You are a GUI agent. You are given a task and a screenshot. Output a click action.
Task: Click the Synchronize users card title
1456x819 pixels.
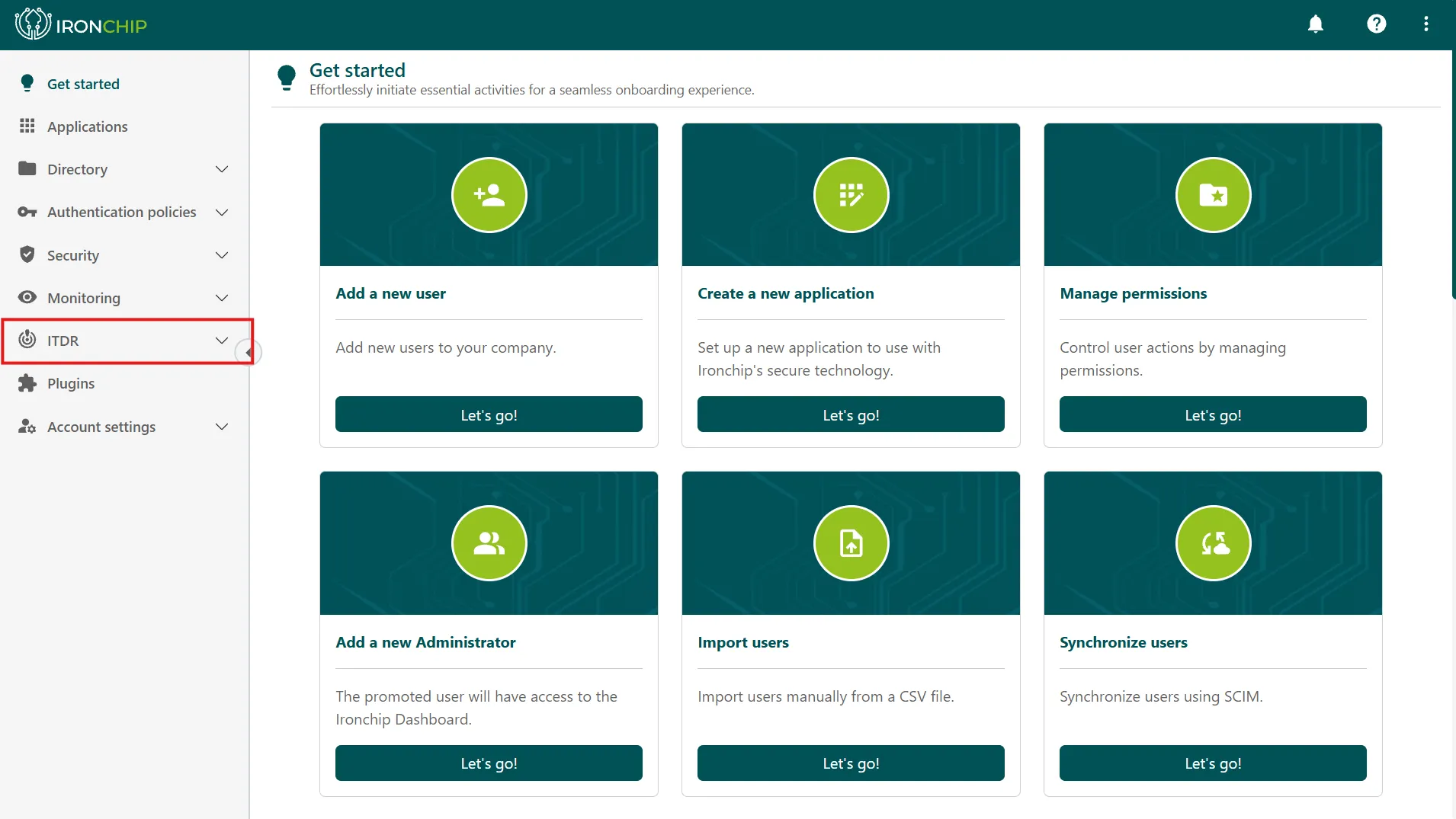tap(1124, 642)
